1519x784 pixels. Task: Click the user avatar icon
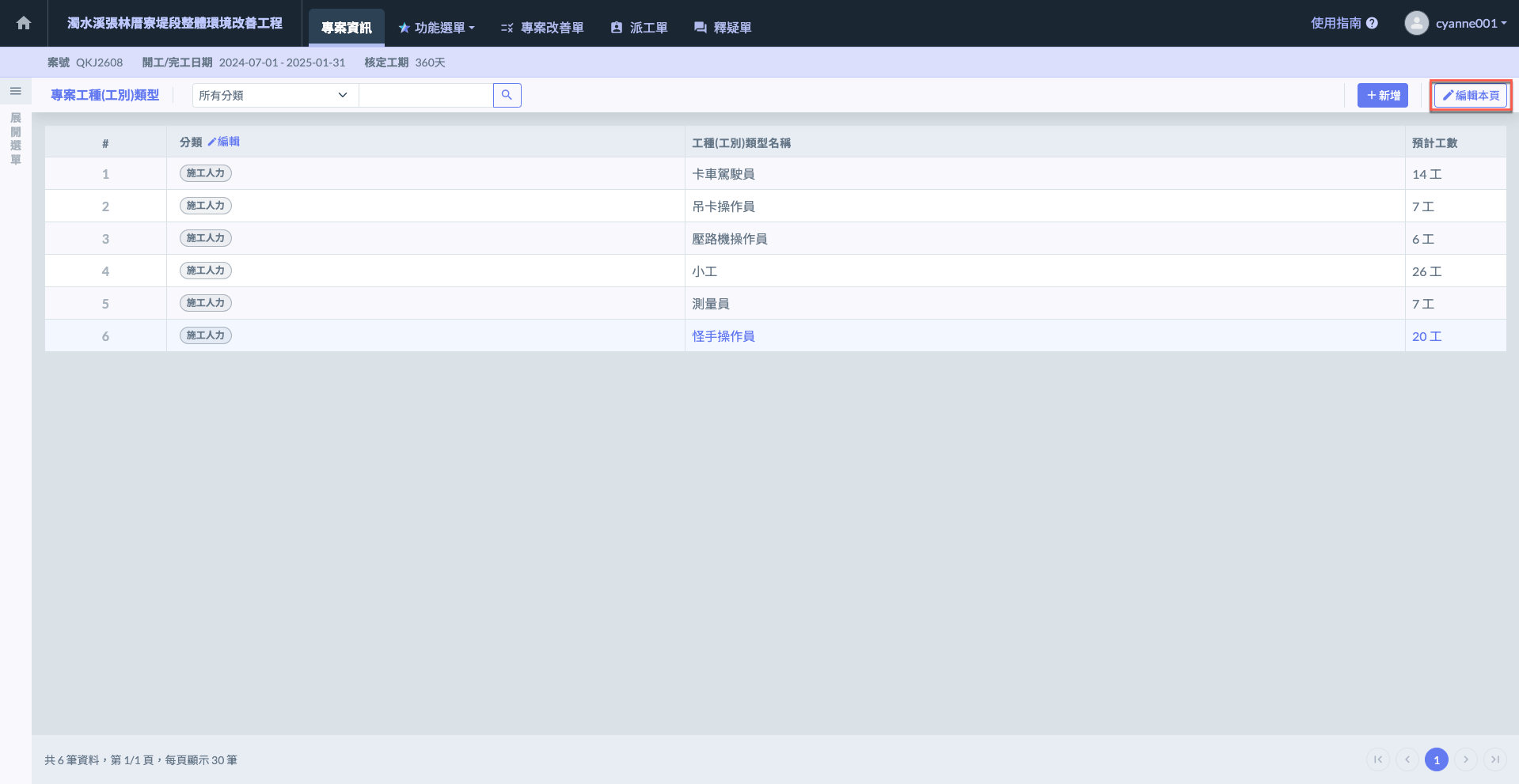click(1416, 23)
